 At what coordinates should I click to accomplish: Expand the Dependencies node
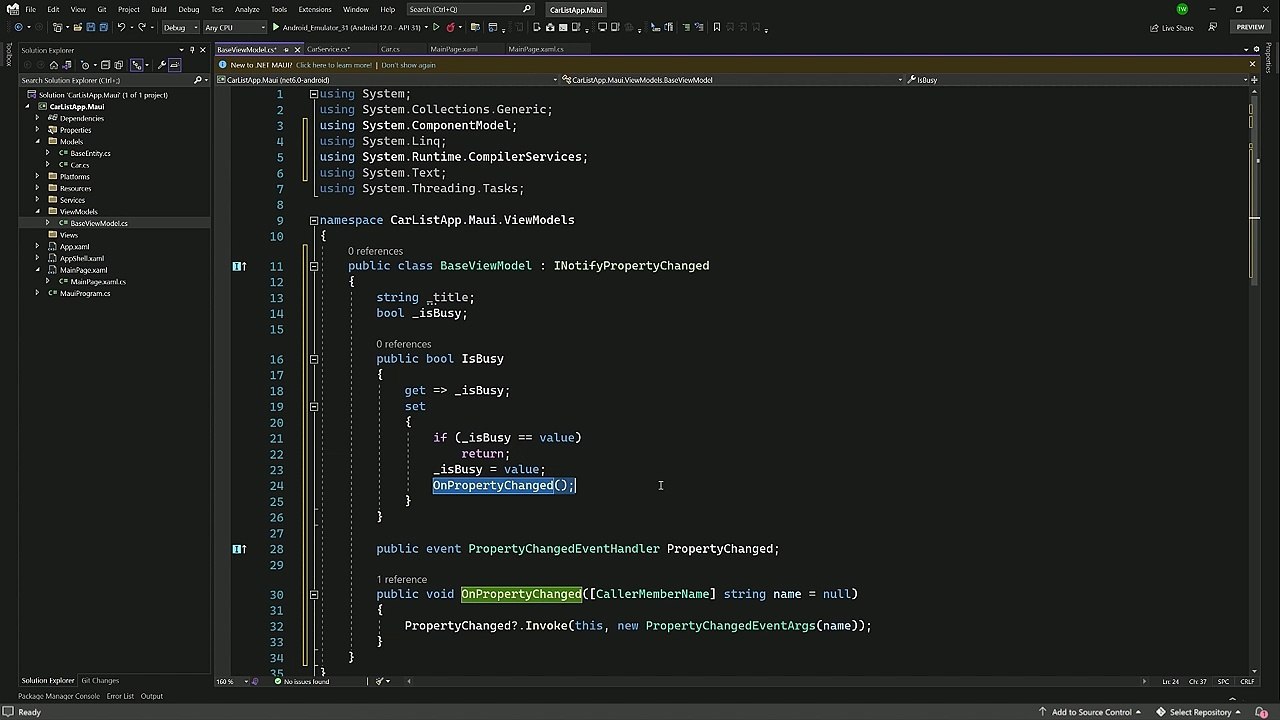point(37,118)
